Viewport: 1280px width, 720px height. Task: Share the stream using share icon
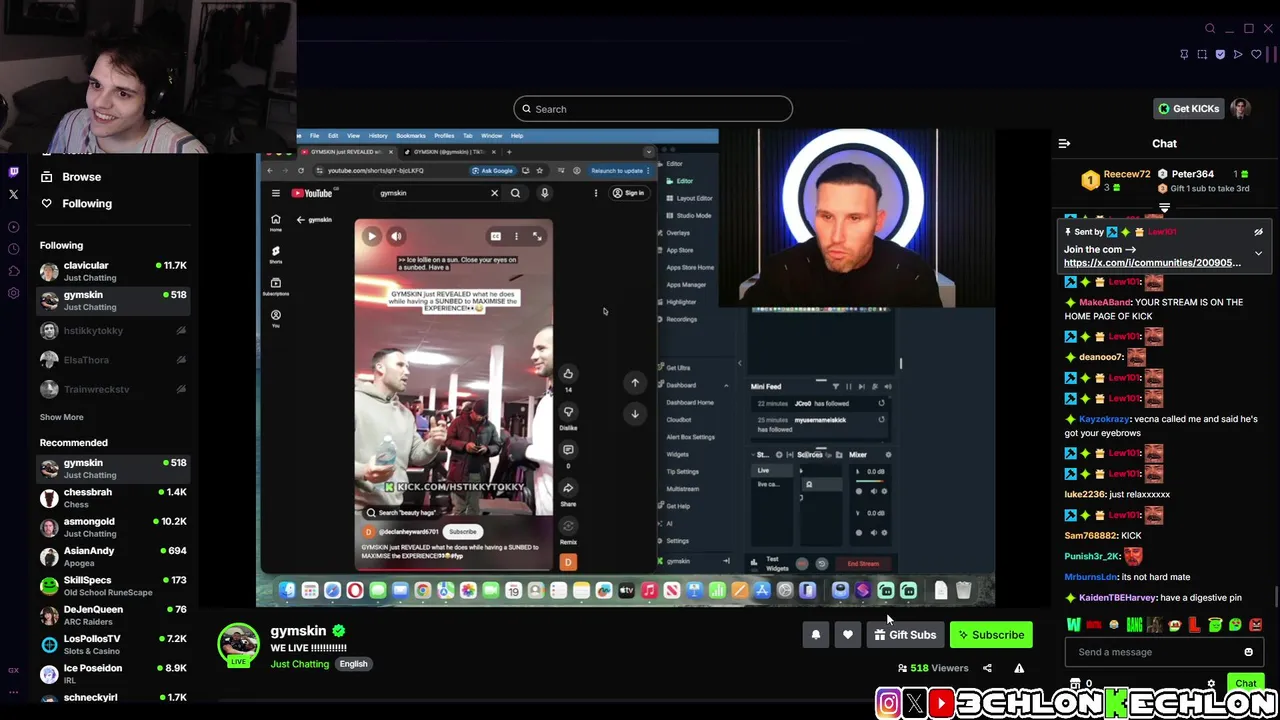[987, 668]
